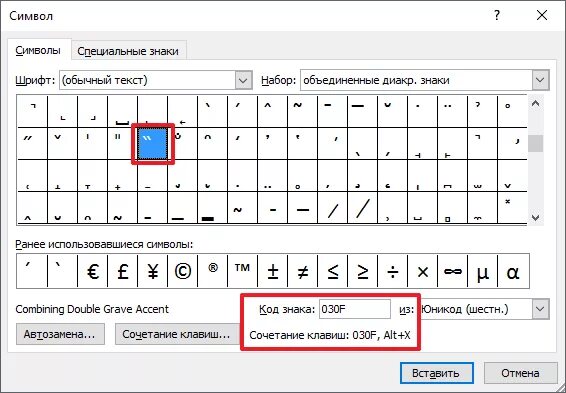Select the infinity ∞ recent symbol
566x393 pixels.
click(x=452, y=271)
